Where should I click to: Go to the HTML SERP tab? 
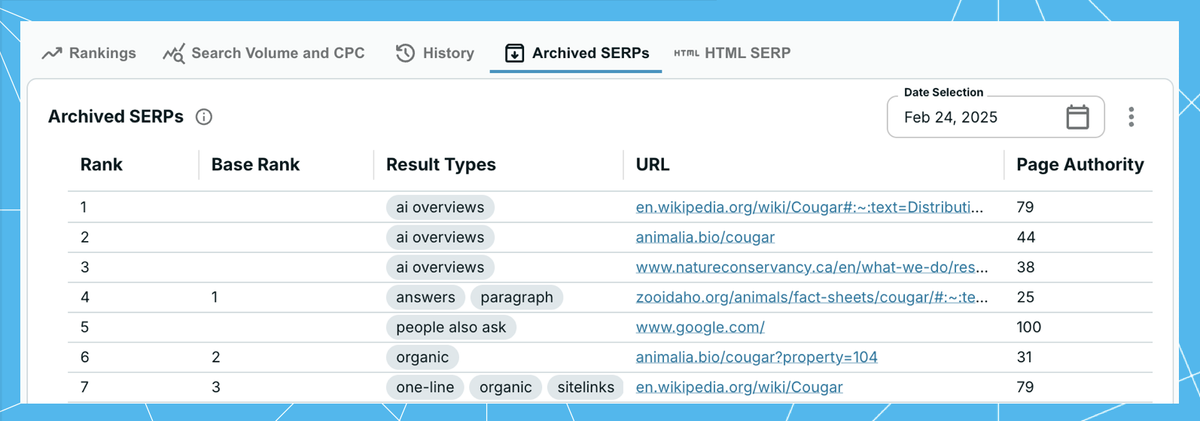coord(732,53)
